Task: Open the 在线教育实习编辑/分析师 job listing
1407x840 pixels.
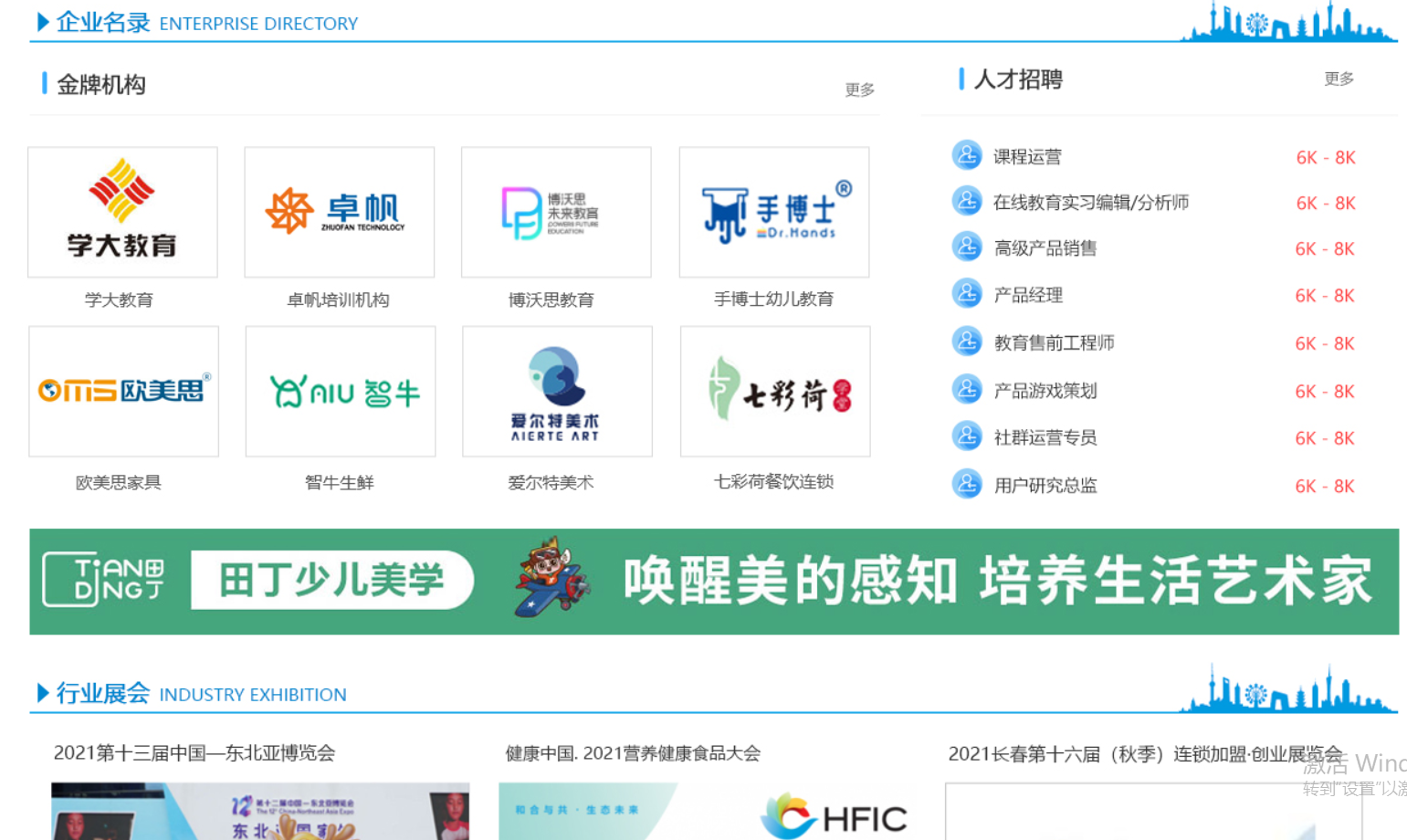Action: 1090,203
